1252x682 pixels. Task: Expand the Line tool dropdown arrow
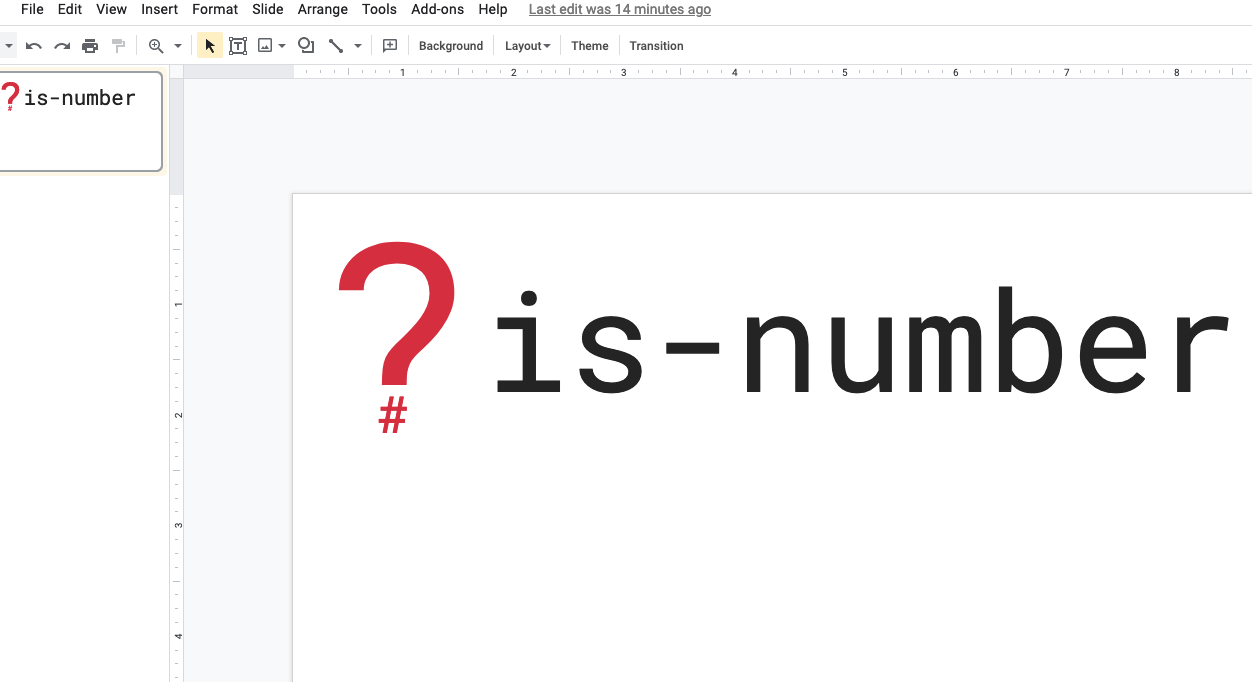(x=356, y=45)
